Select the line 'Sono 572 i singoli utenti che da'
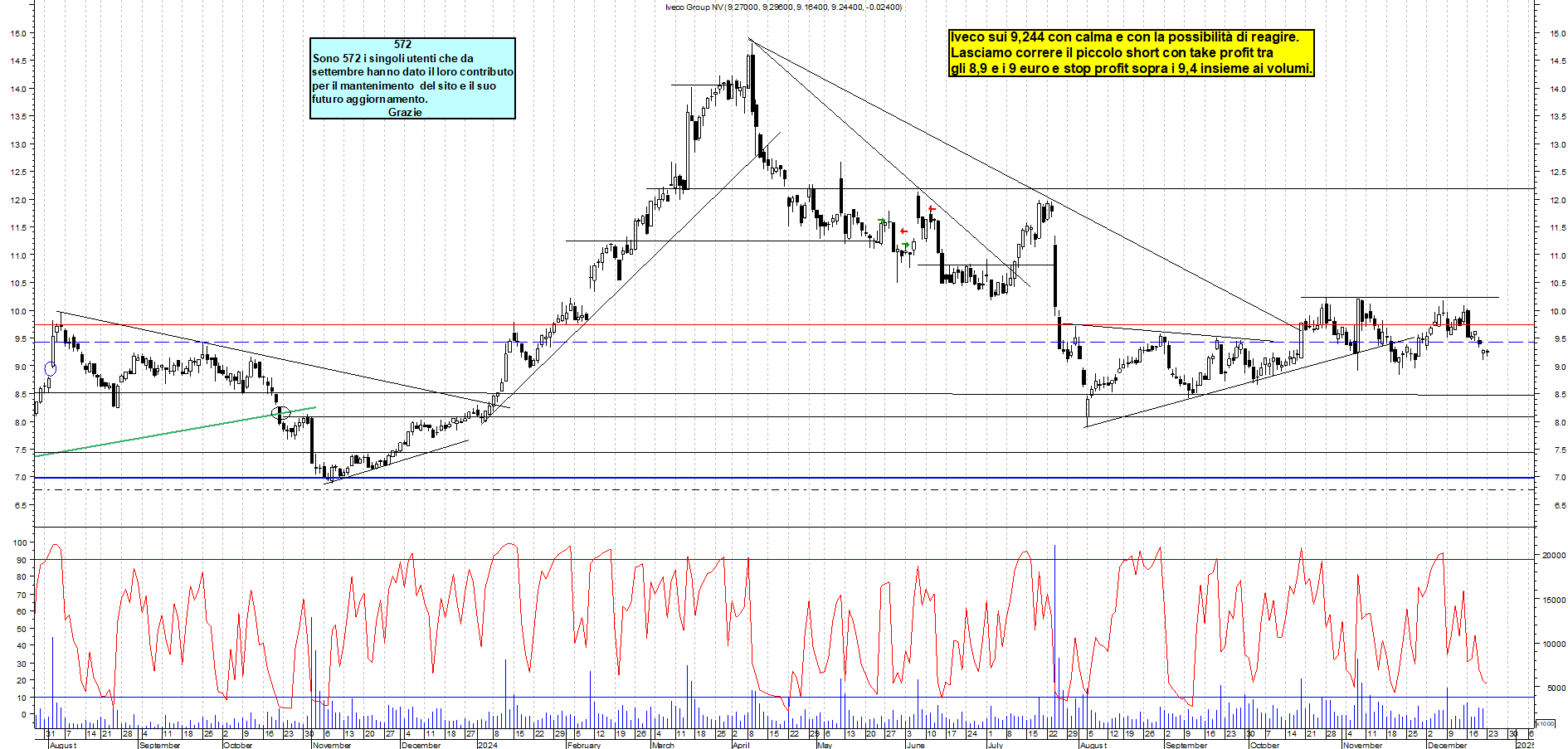1568x749 pixels. [x=393, y=58]
